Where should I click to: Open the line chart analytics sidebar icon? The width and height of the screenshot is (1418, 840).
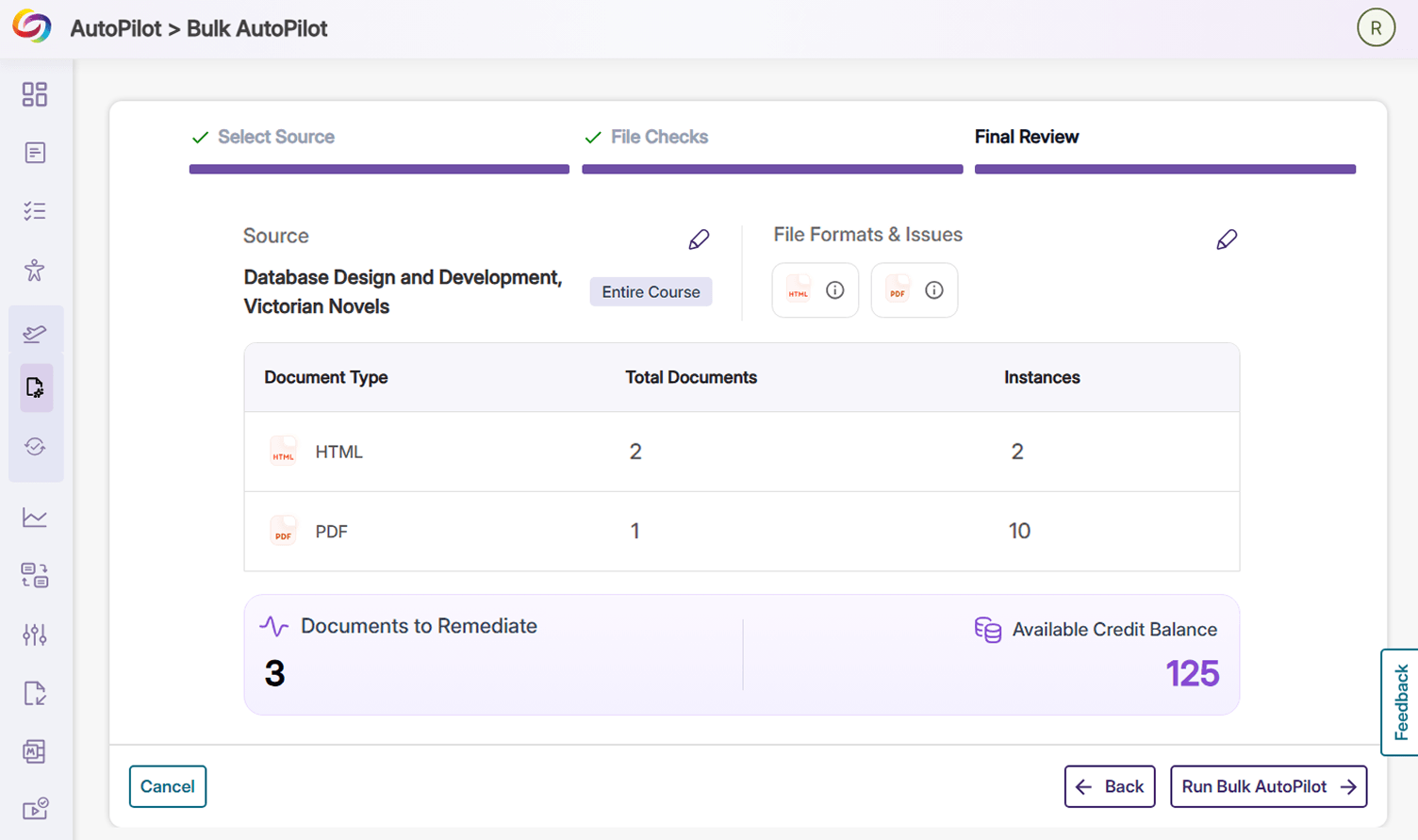coord(35,517)
